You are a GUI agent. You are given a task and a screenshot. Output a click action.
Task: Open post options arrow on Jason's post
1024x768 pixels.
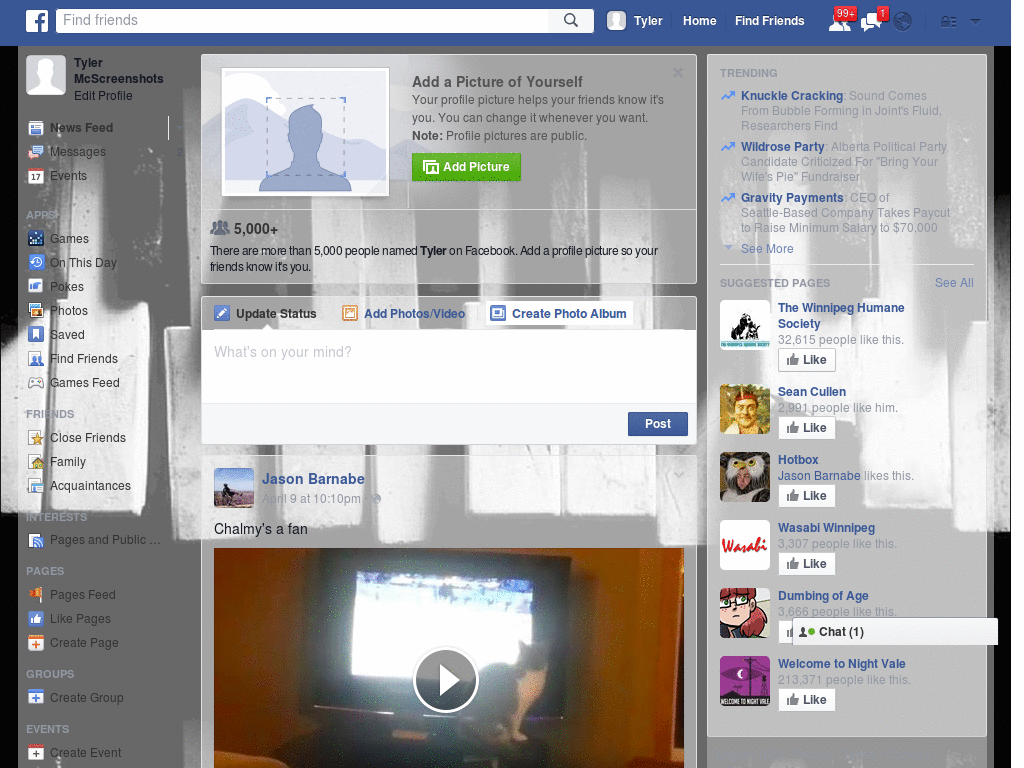click(679, 475)
